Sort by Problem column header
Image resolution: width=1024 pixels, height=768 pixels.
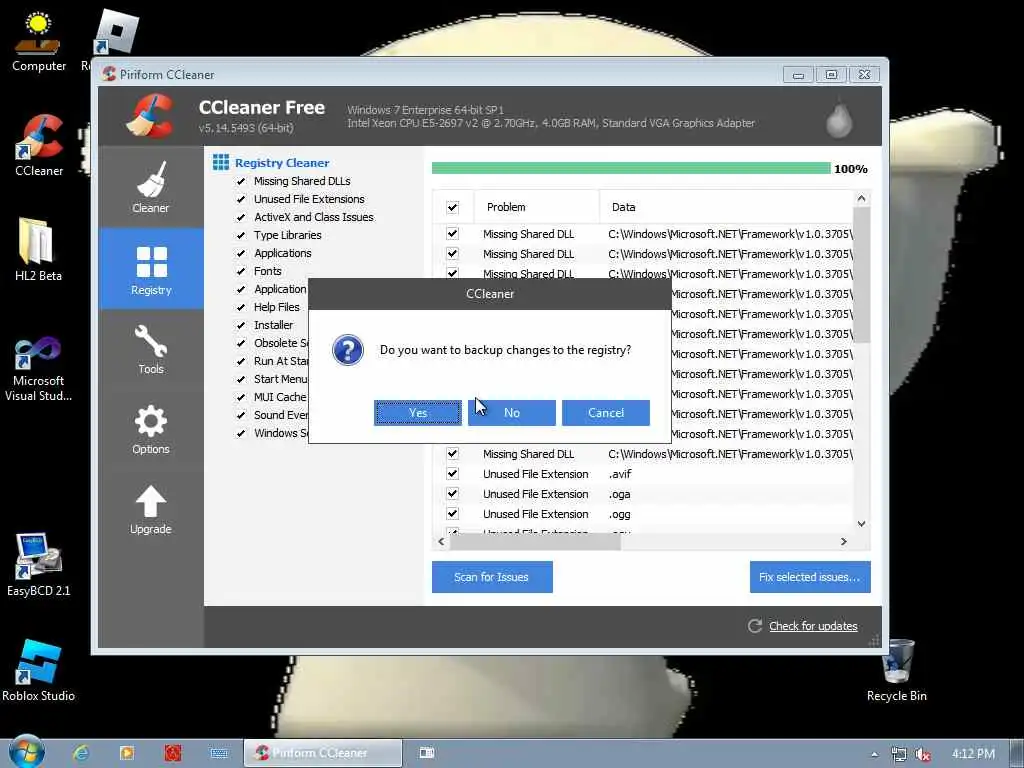(536, 207)
